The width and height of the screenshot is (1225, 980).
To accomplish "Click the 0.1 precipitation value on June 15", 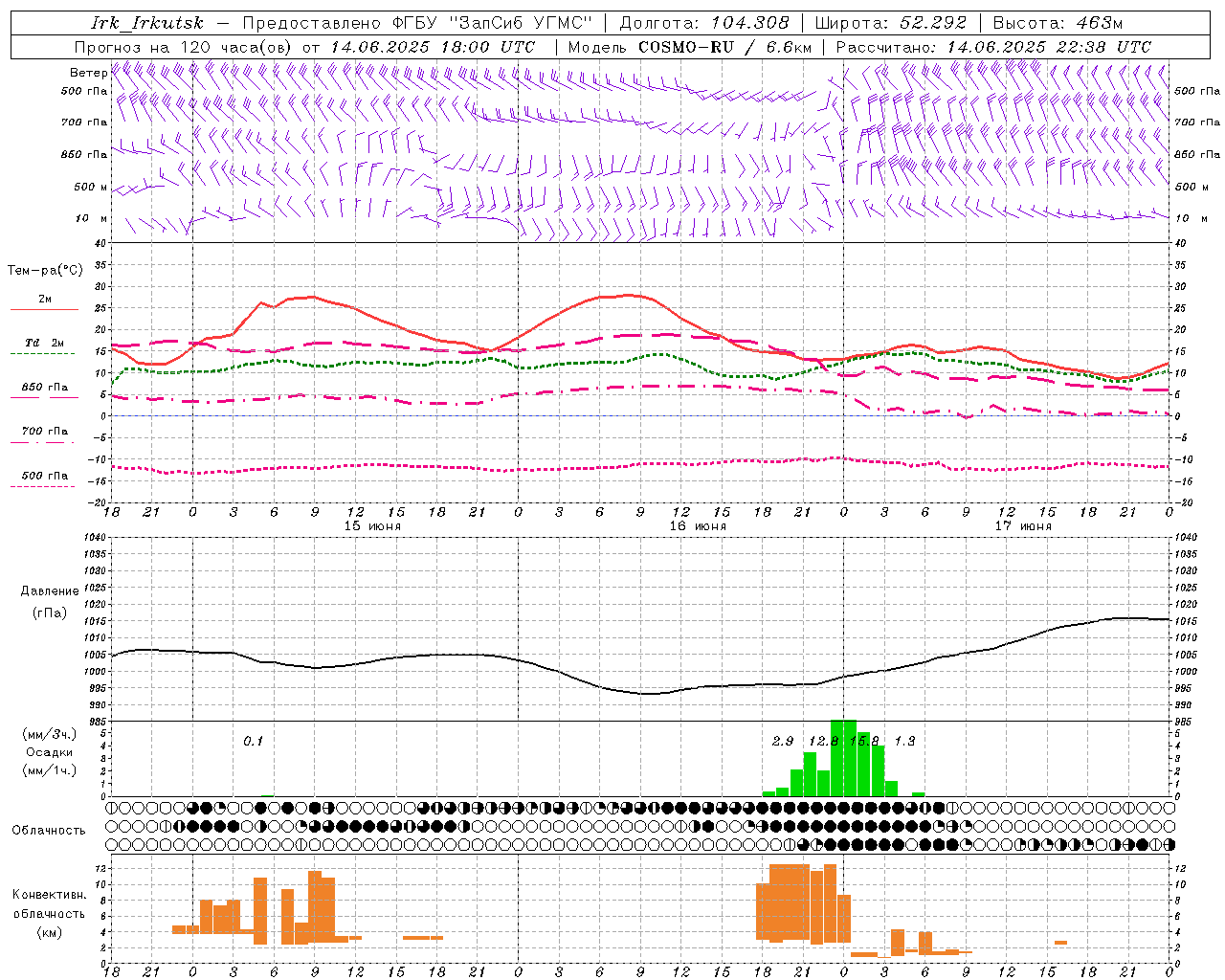I will click(x=253, y=742).
